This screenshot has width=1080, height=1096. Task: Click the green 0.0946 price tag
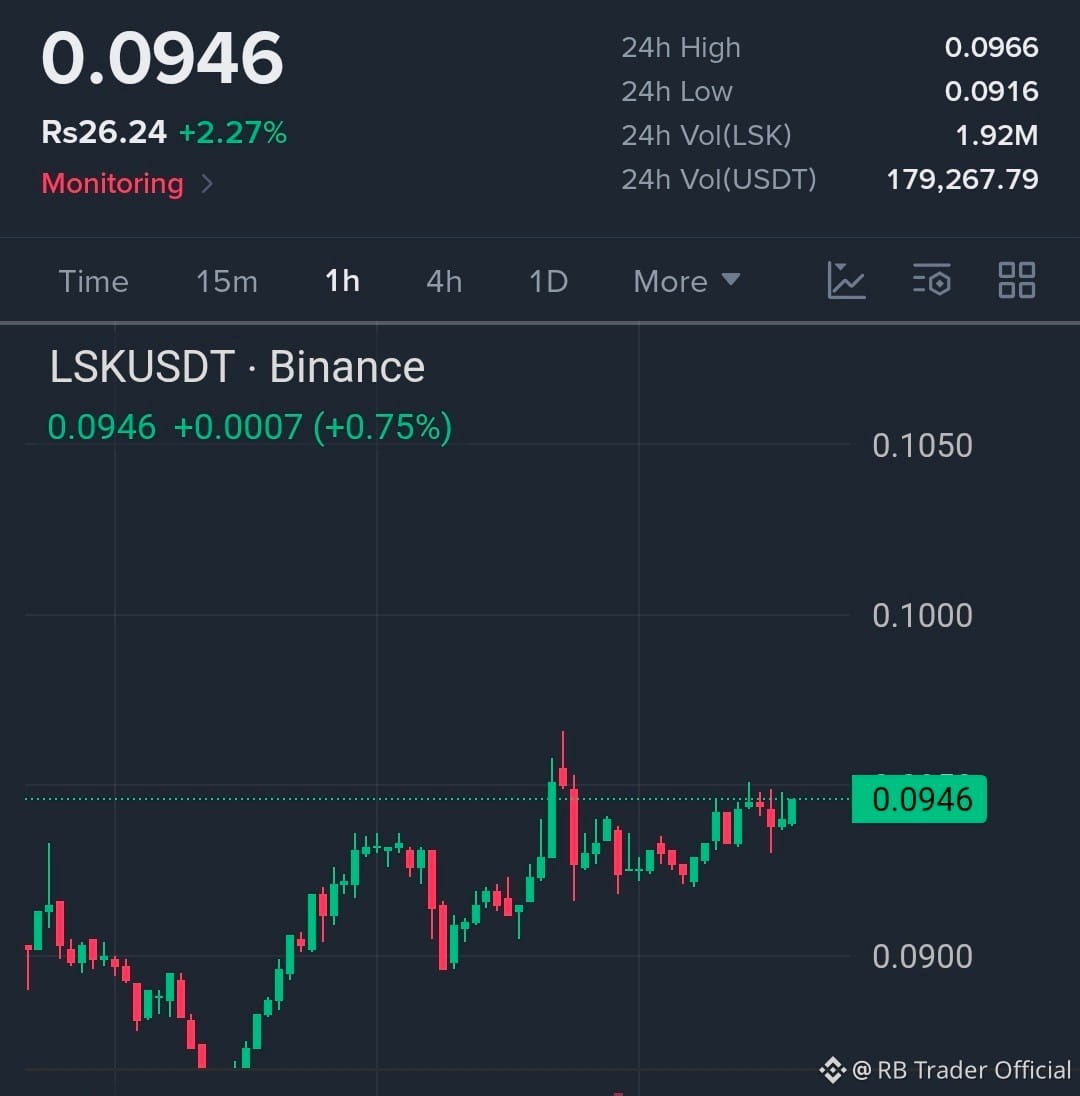pos(919,799)
